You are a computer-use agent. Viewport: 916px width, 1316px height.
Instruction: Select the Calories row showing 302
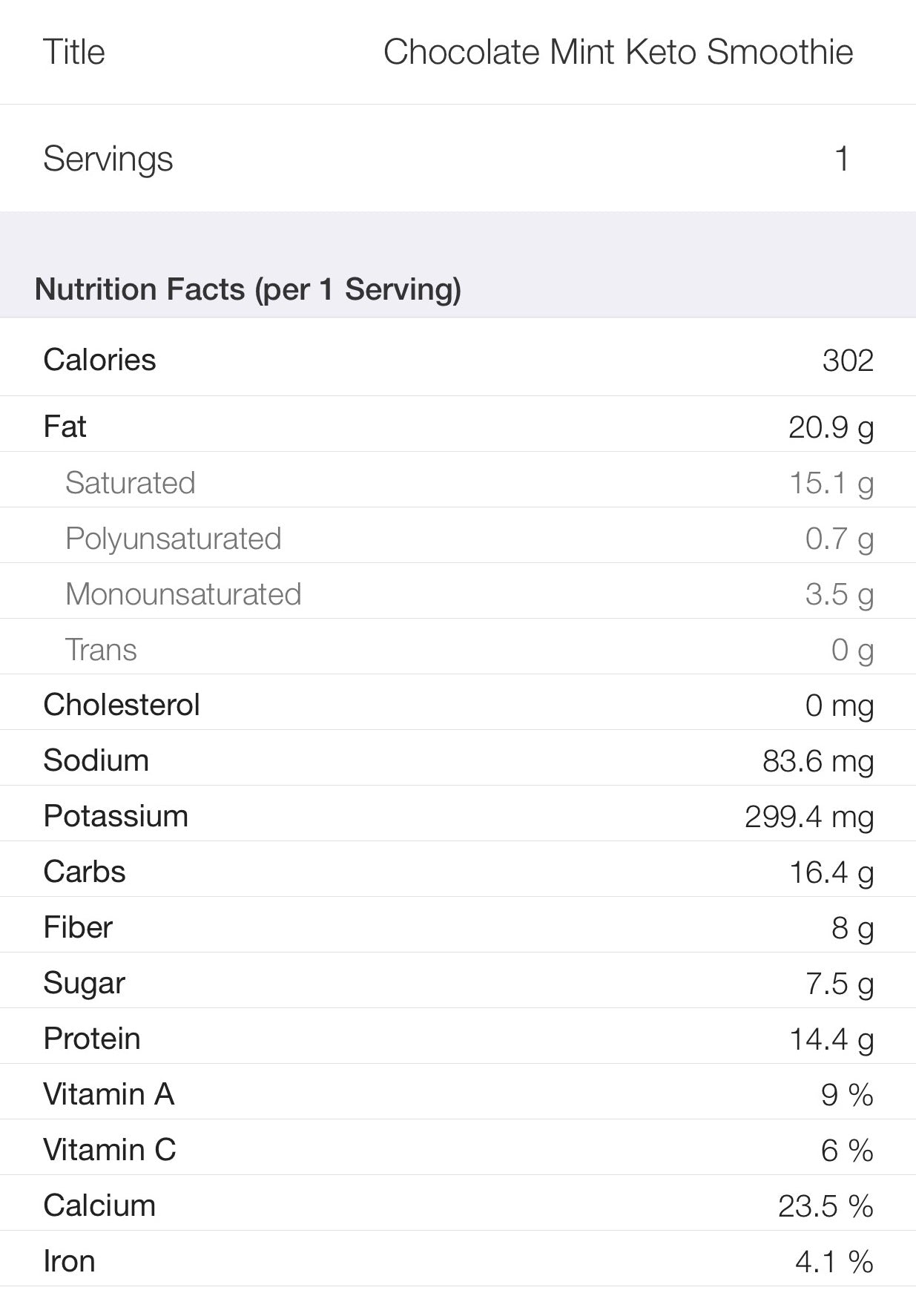(x=458, y=360)
